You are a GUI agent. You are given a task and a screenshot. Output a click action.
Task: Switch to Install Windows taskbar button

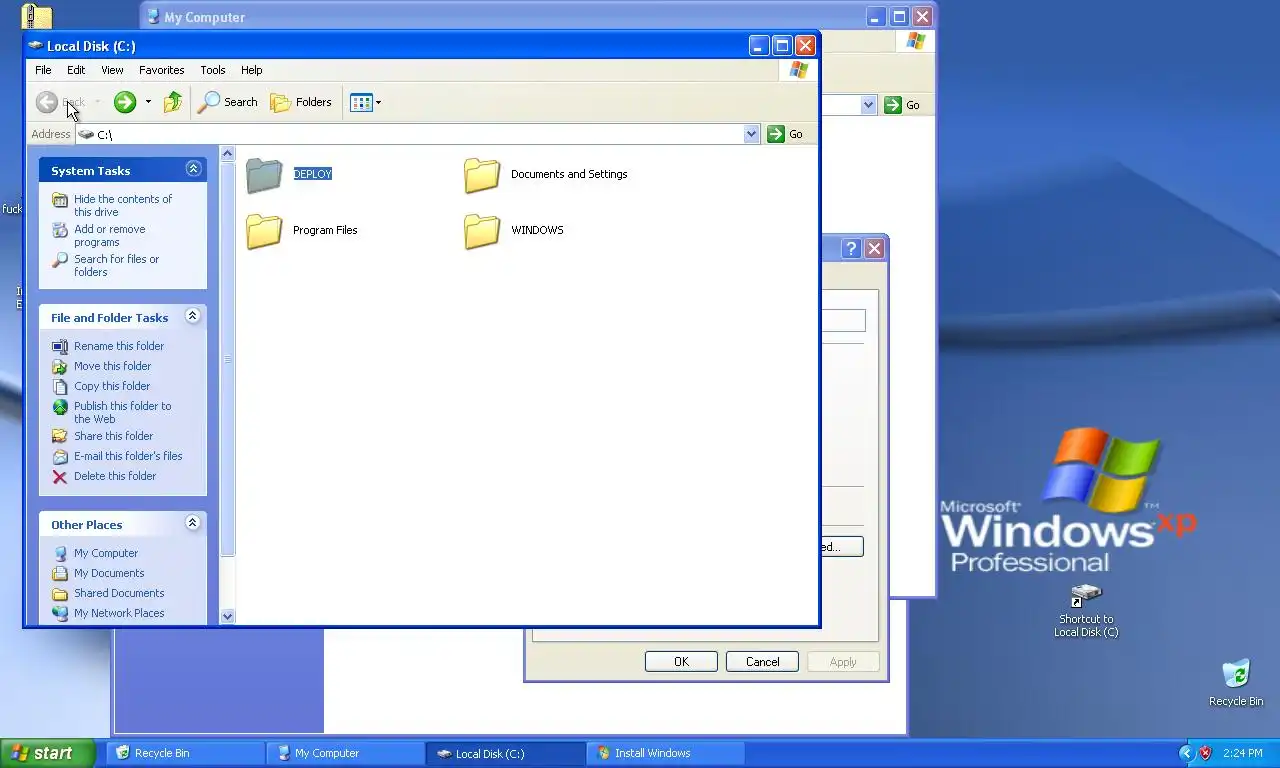pyautogui.click(x=665, y=753)
